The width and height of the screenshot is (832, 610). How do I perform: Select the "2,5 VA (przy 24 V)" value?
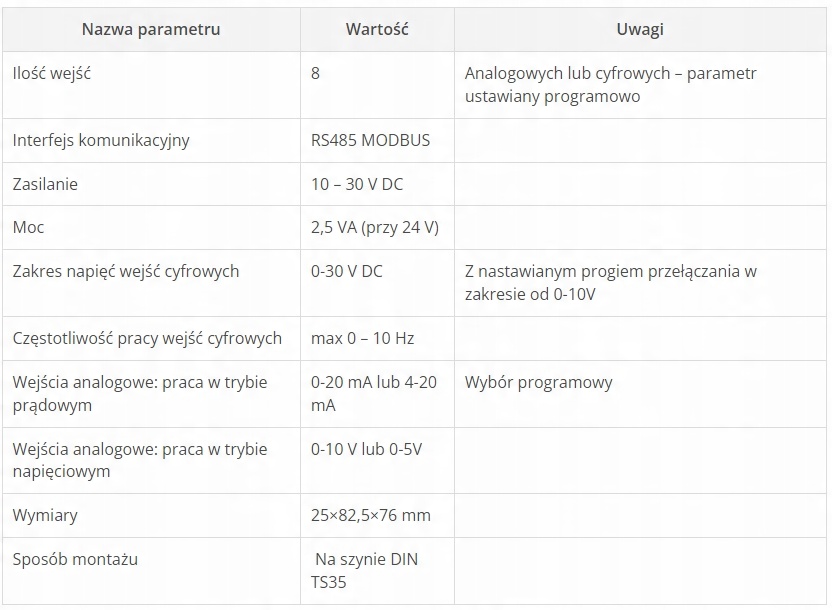[375, 227]
